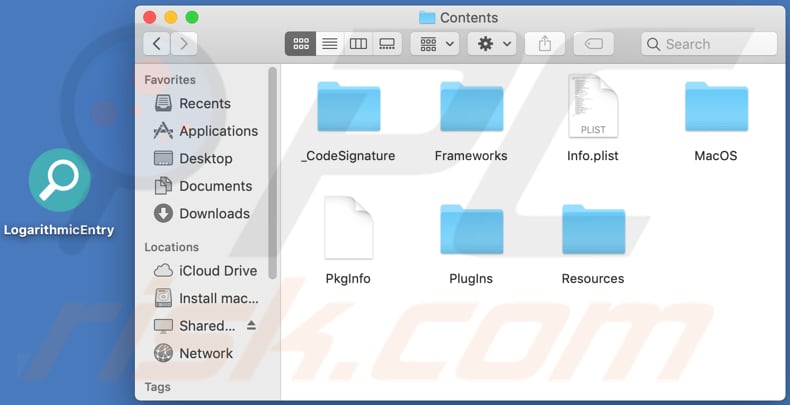Click the Frameworks name label
This screenshot has height=405, width=790.
[471, 156]
